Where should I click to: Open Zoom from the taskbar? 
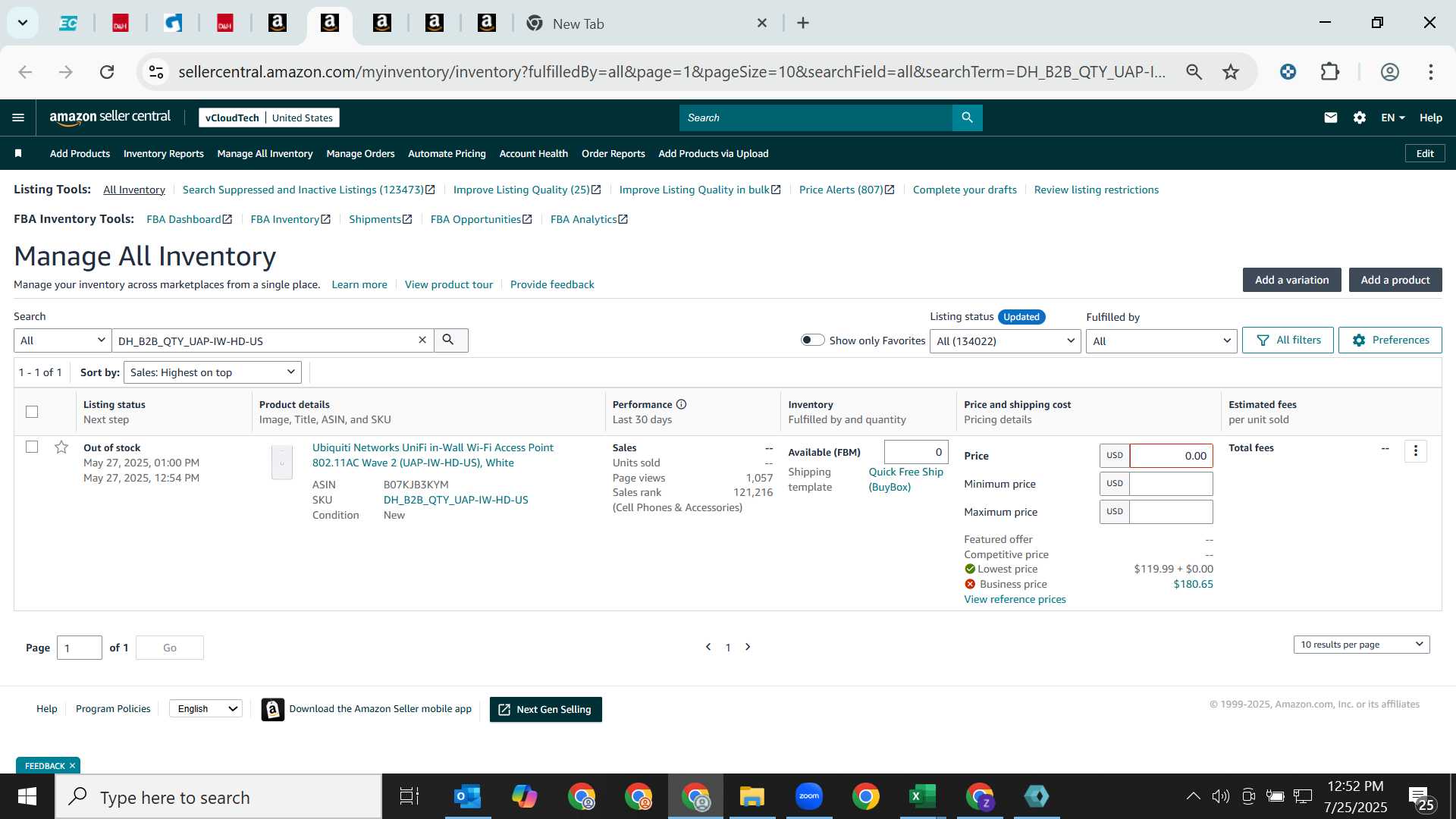(808, 797)
